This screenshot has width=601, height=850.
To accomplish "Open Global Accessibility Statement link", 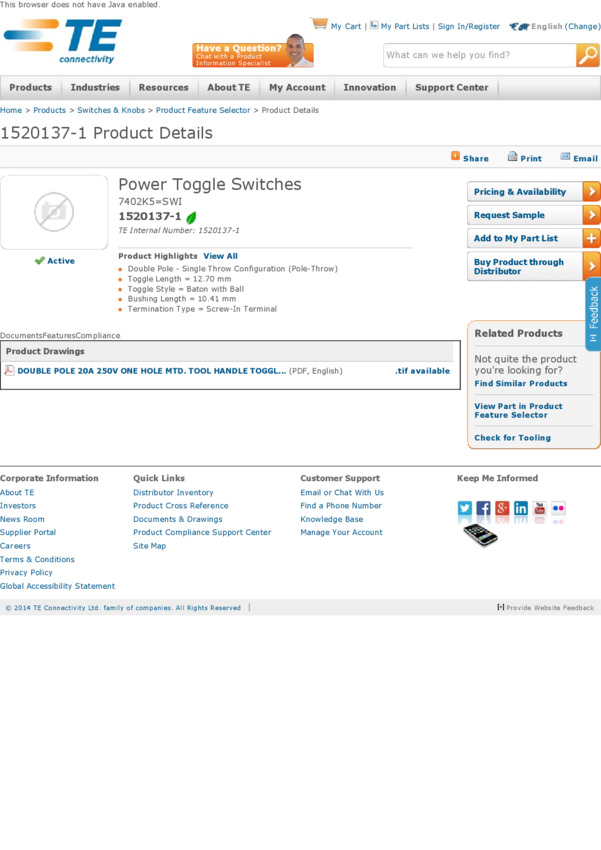I will point(57,586).
